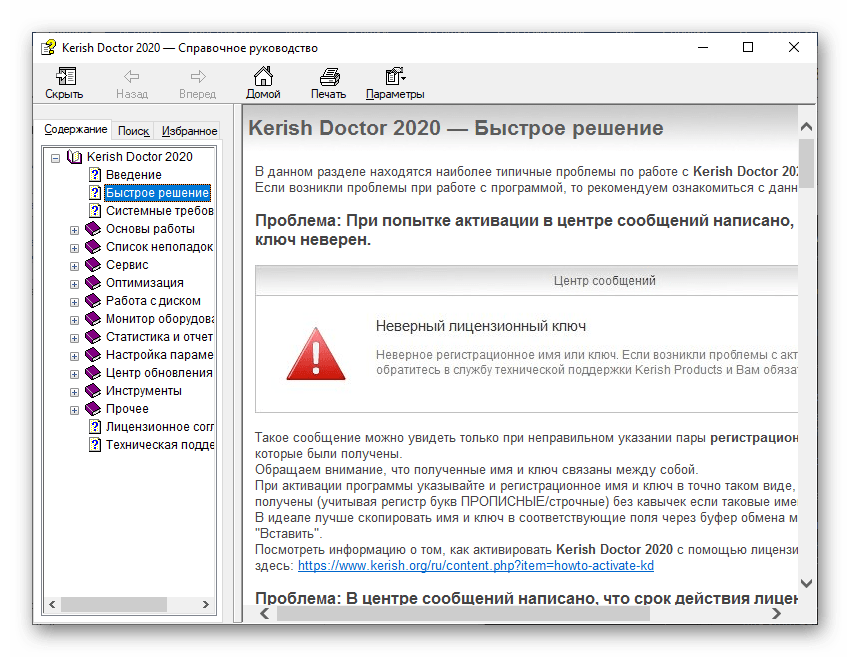The width and height of the screenshot is (850, 657).
Task: Collapse the Kerish Doctor 2020 root node
Action: [x=55, y=158]
